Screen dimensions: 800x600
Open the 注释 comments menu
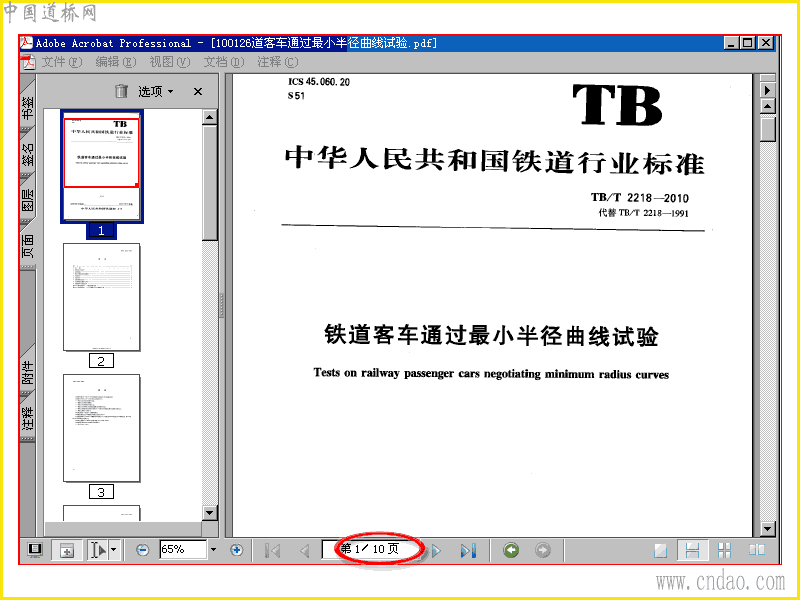278,62
